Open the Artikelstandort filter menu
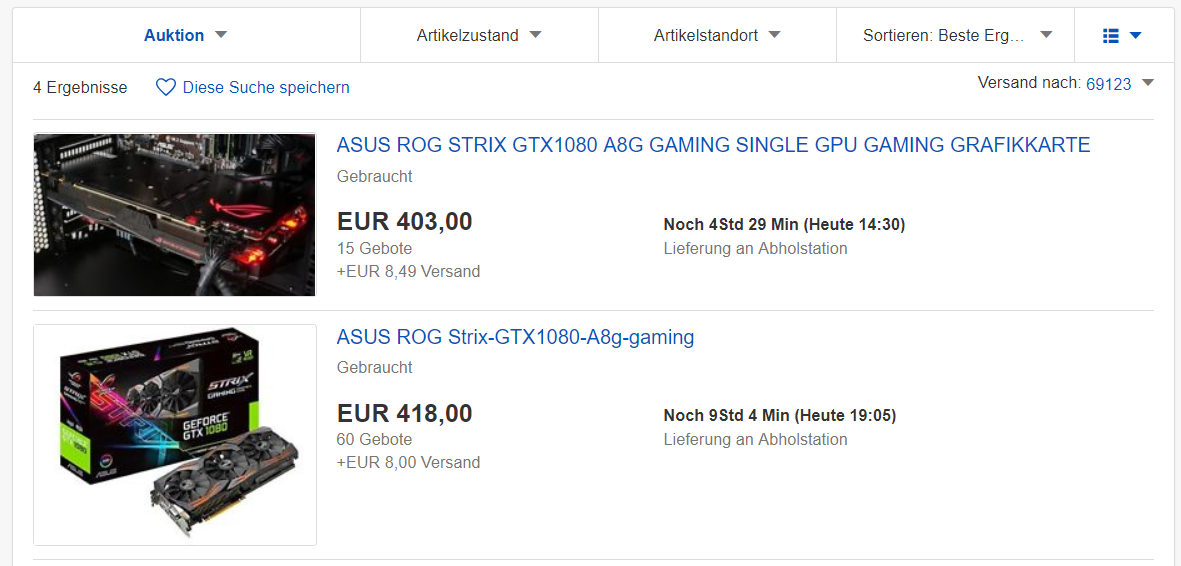The image size is (1181, 566). tap(704, 36)
